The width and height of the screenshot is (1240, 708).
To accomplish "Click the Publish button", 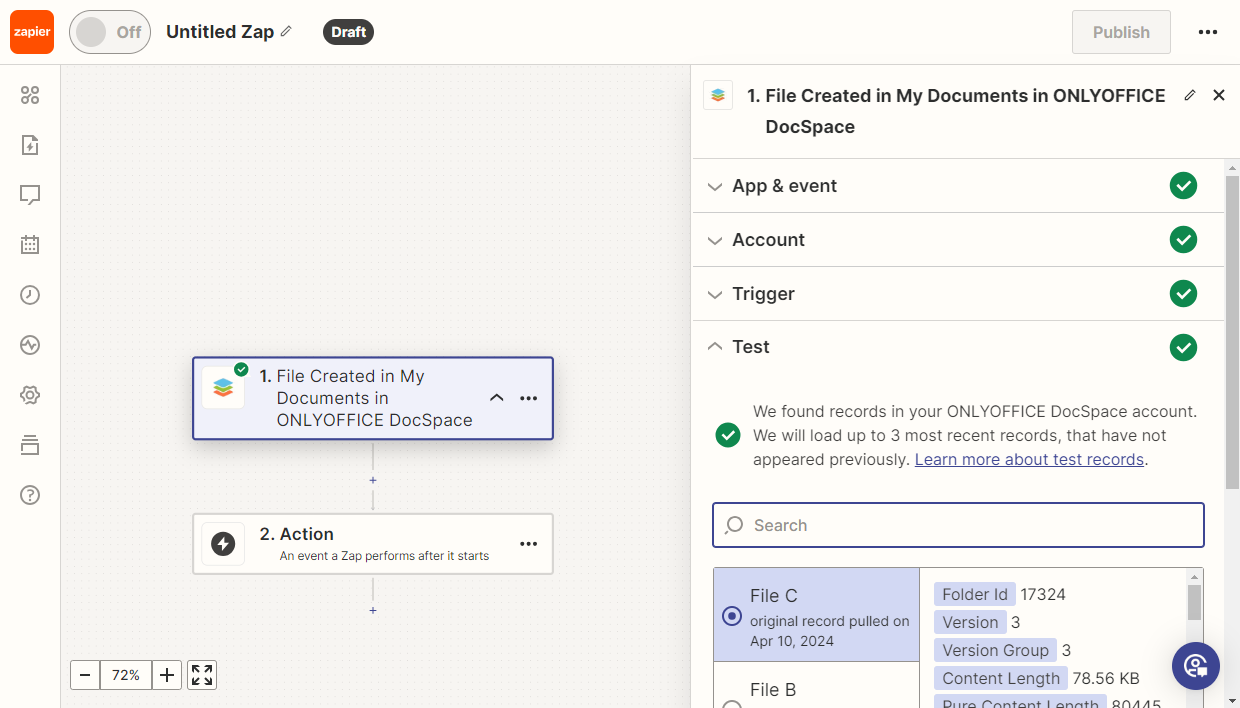I will pyautogui.click(x=1121, y=32).
